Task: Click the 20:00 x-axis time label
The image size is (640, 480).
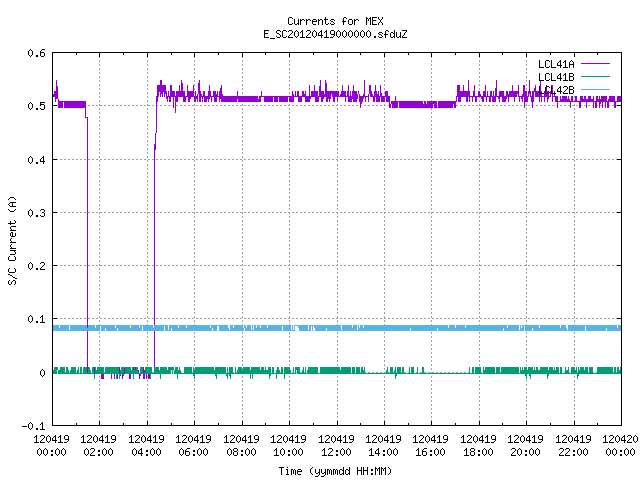Action: (x=525, y=452)
